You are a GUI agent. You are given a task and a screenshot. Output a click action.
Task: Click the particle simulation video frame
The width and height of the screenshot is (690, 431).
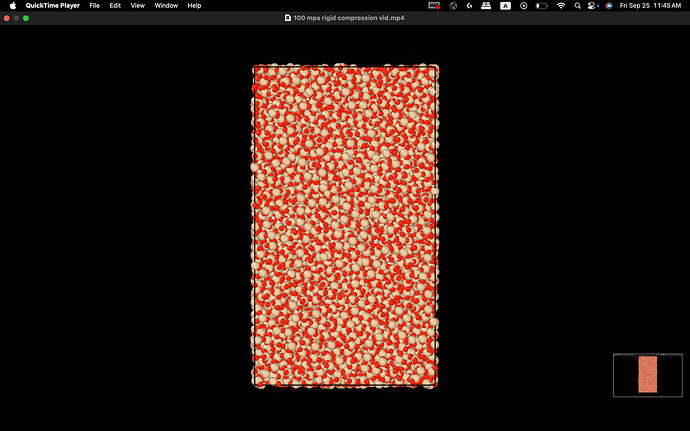[345, 225]
